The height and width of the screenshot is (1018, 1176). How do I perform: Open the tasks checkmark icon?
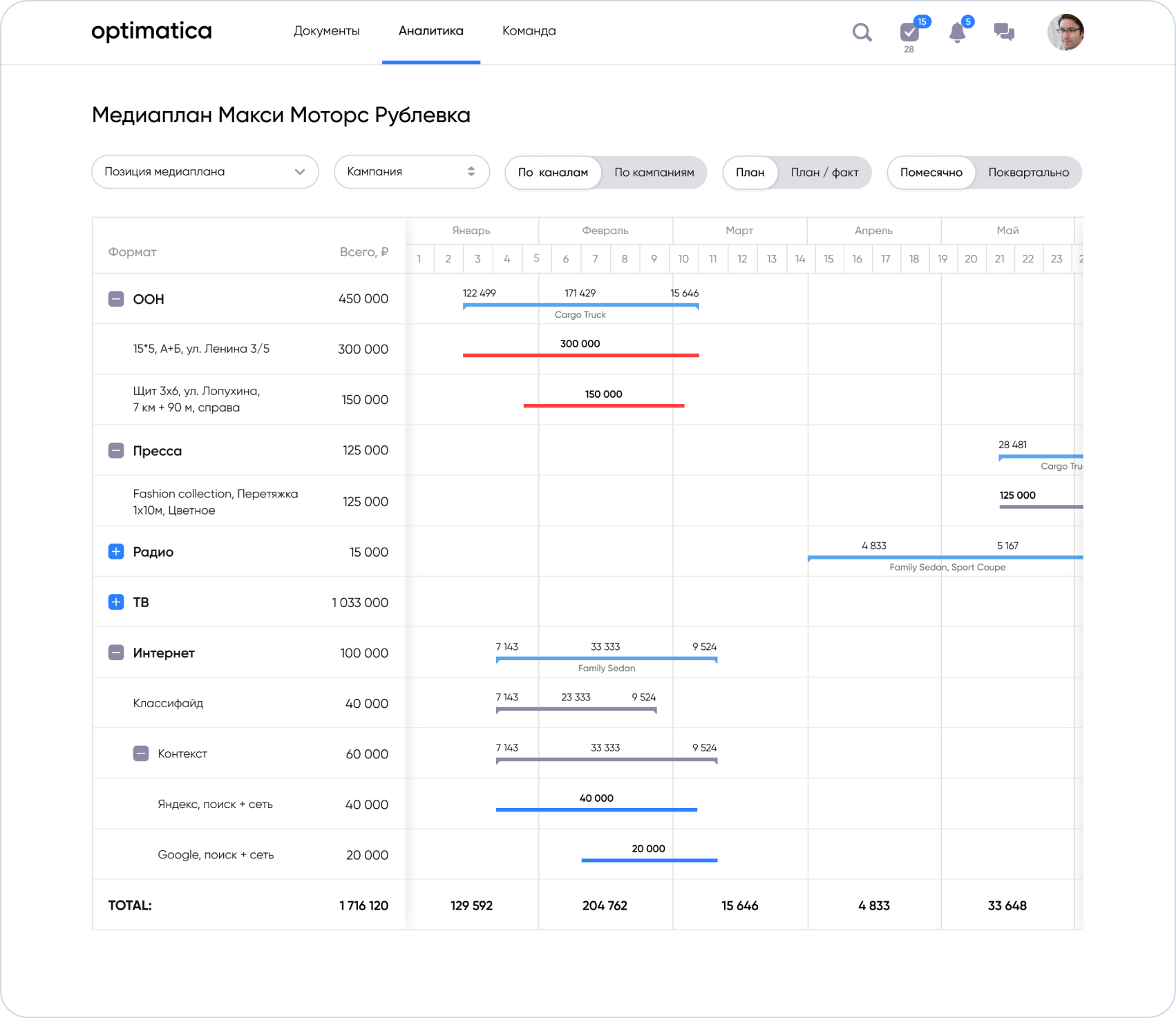[x=909, y=32]
